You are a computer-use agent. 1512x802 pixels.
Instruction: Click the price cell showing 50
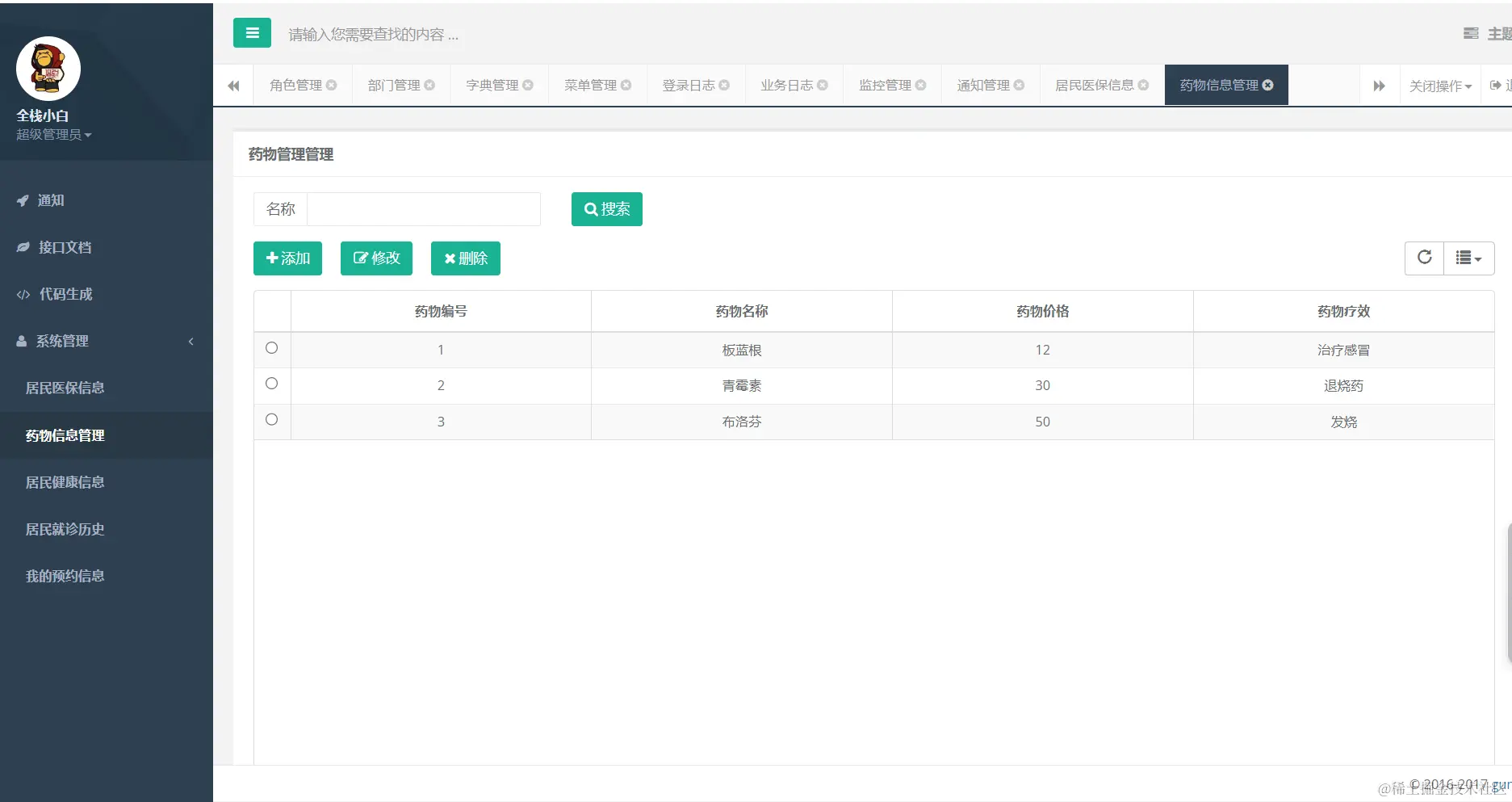tap(1043, 422)
